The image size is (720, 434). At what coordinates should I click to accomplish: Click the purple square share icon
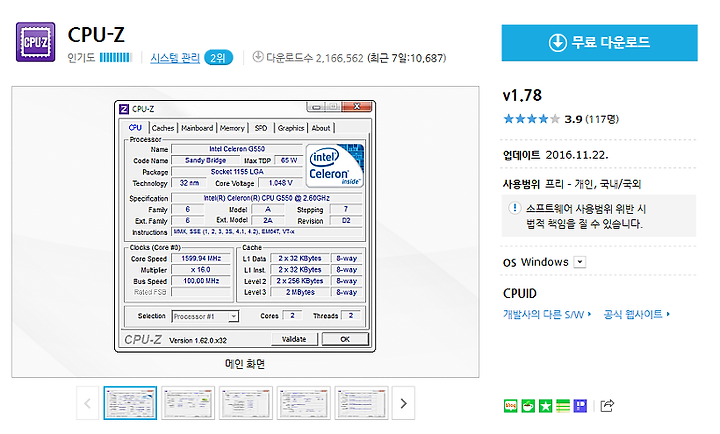pyautogui.click(x=580, y=406)
